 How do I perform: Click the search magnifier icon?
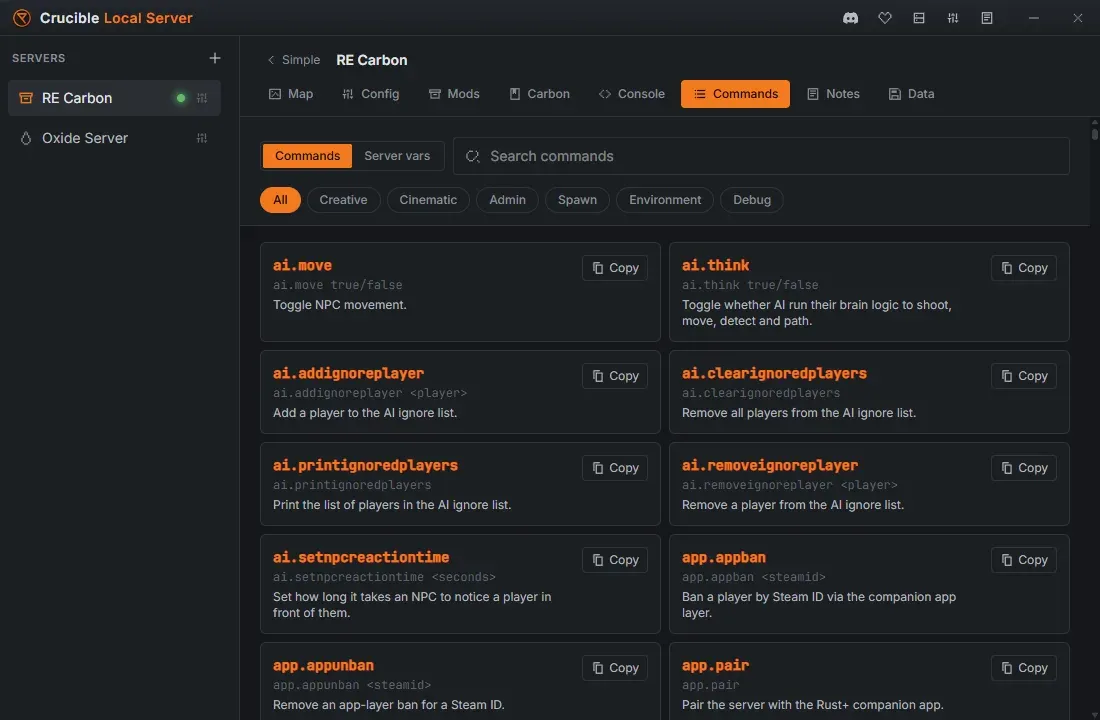point(473,156)
